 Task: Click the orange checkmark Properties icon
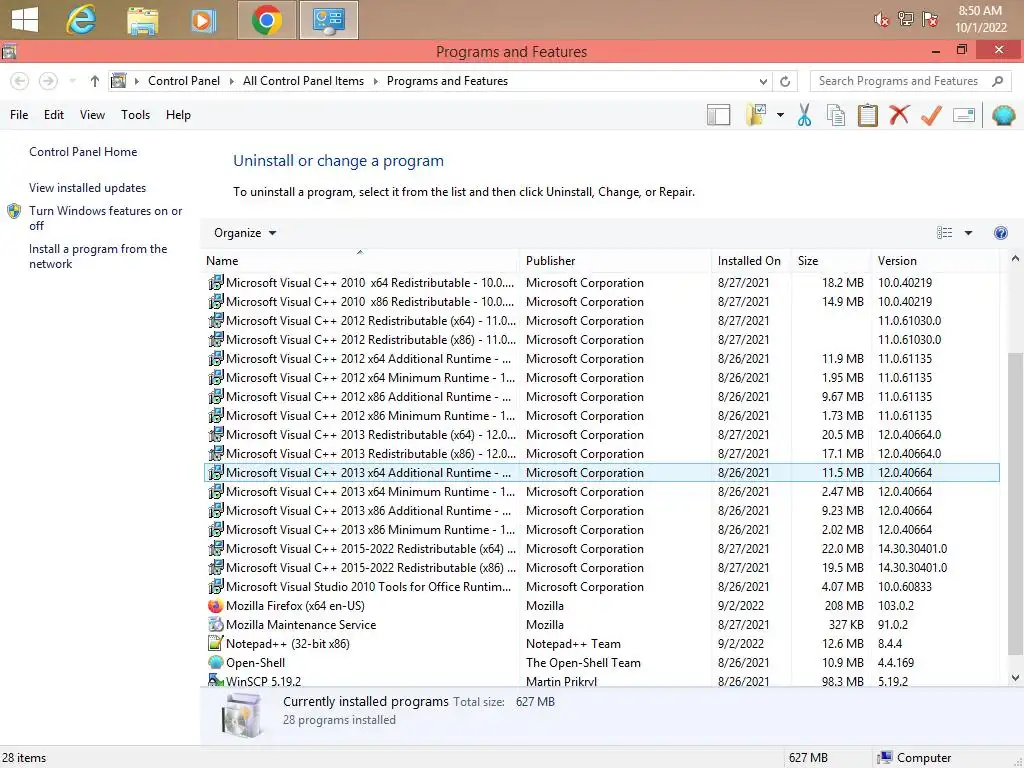coord(931,115)
